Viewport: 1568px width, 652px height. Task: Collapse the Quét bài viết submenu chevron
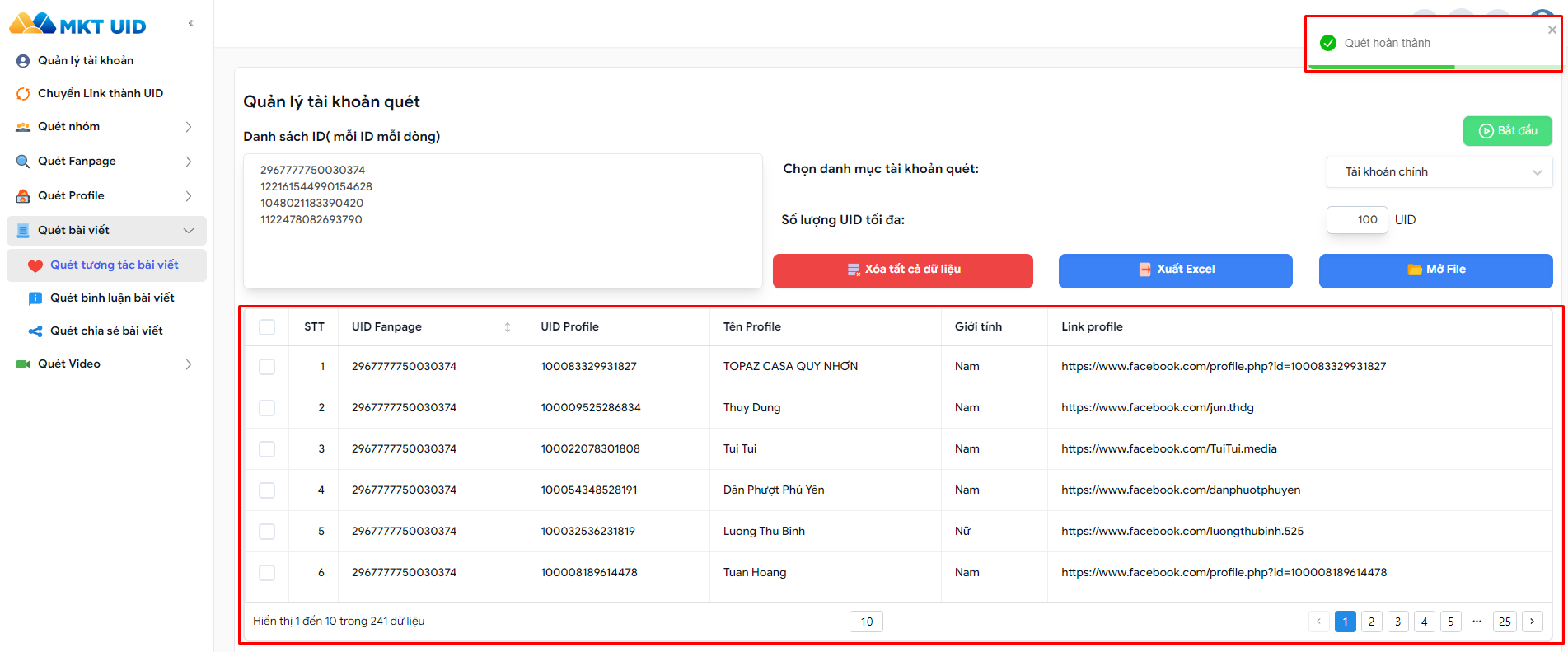(189, 231)
